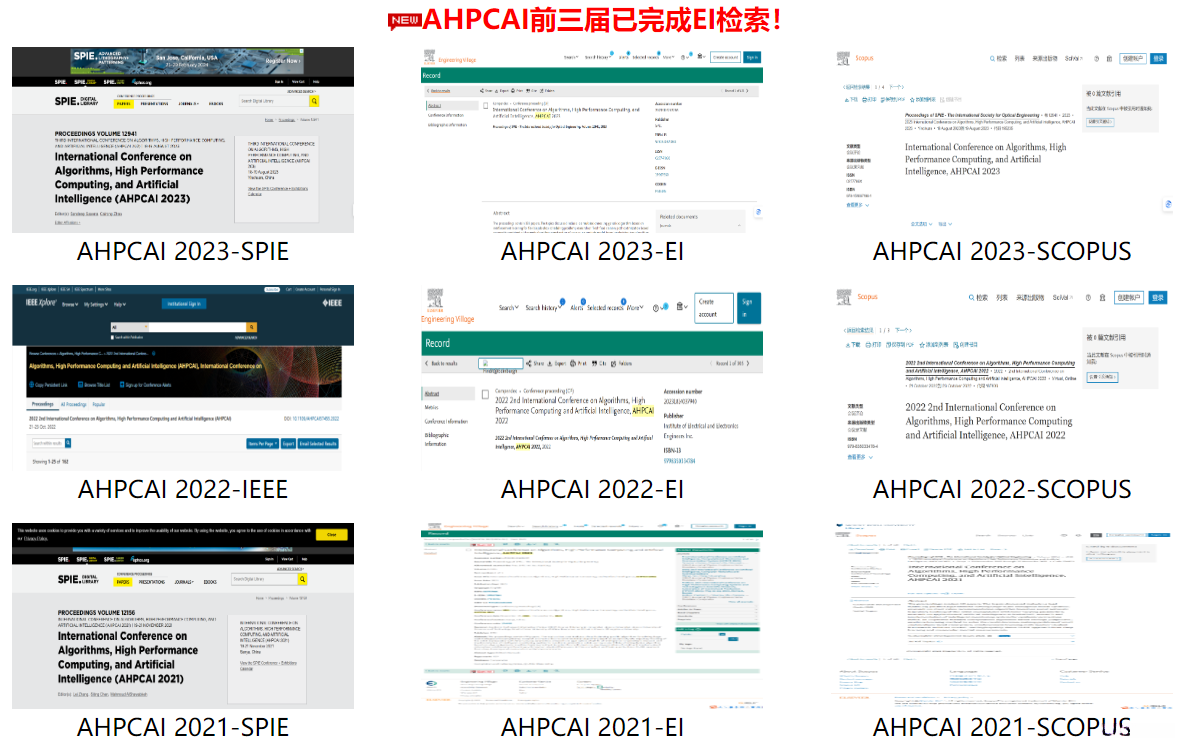Screen dimensions: 1187x745
Task: Click the 'AHPCAI 2022-IEEE' caption text
Action: (x=182, y=489)
